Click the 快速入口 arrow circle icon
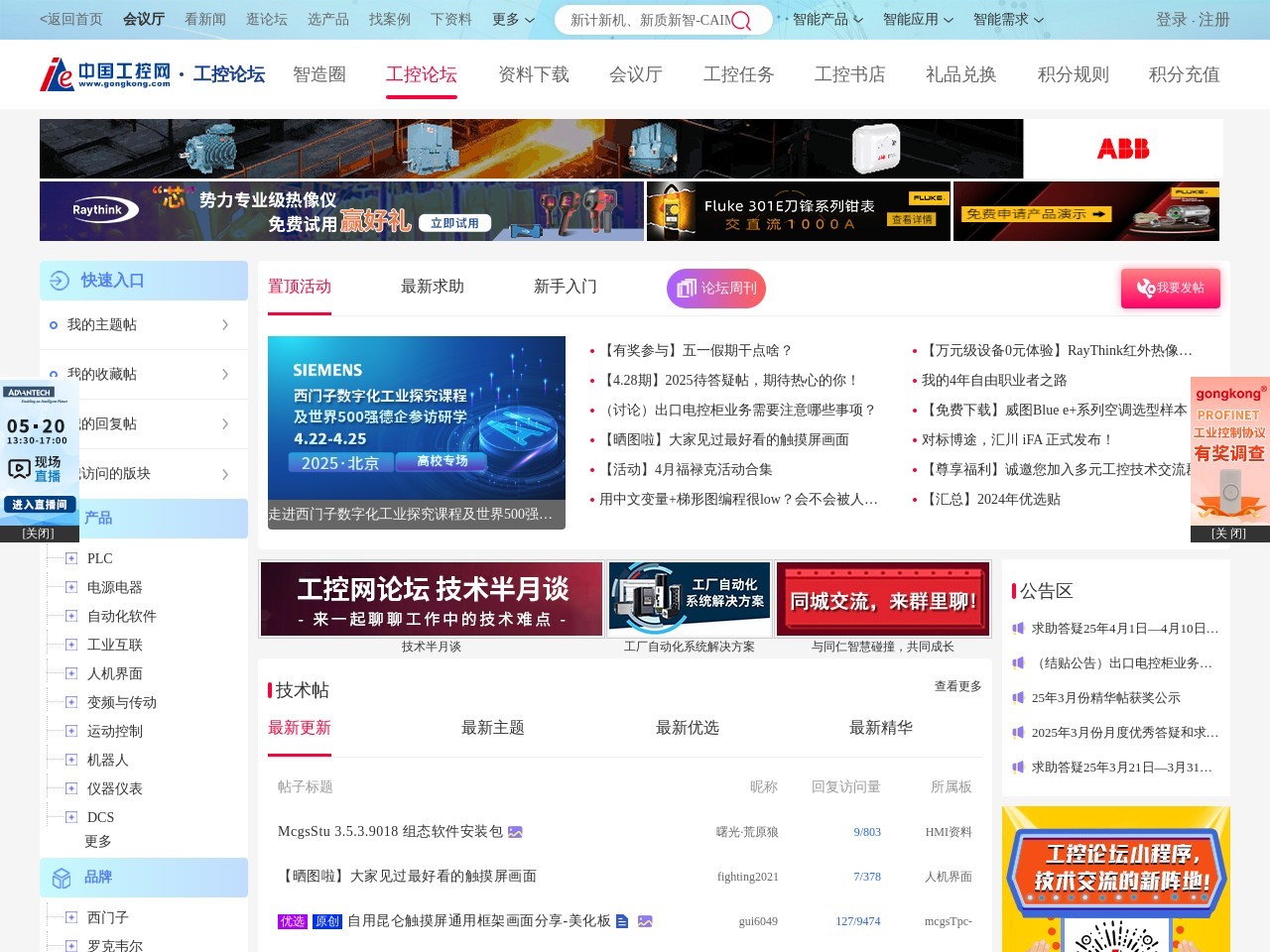The height and width of the screenshot is (952, 1270). [x=60, y=281]
